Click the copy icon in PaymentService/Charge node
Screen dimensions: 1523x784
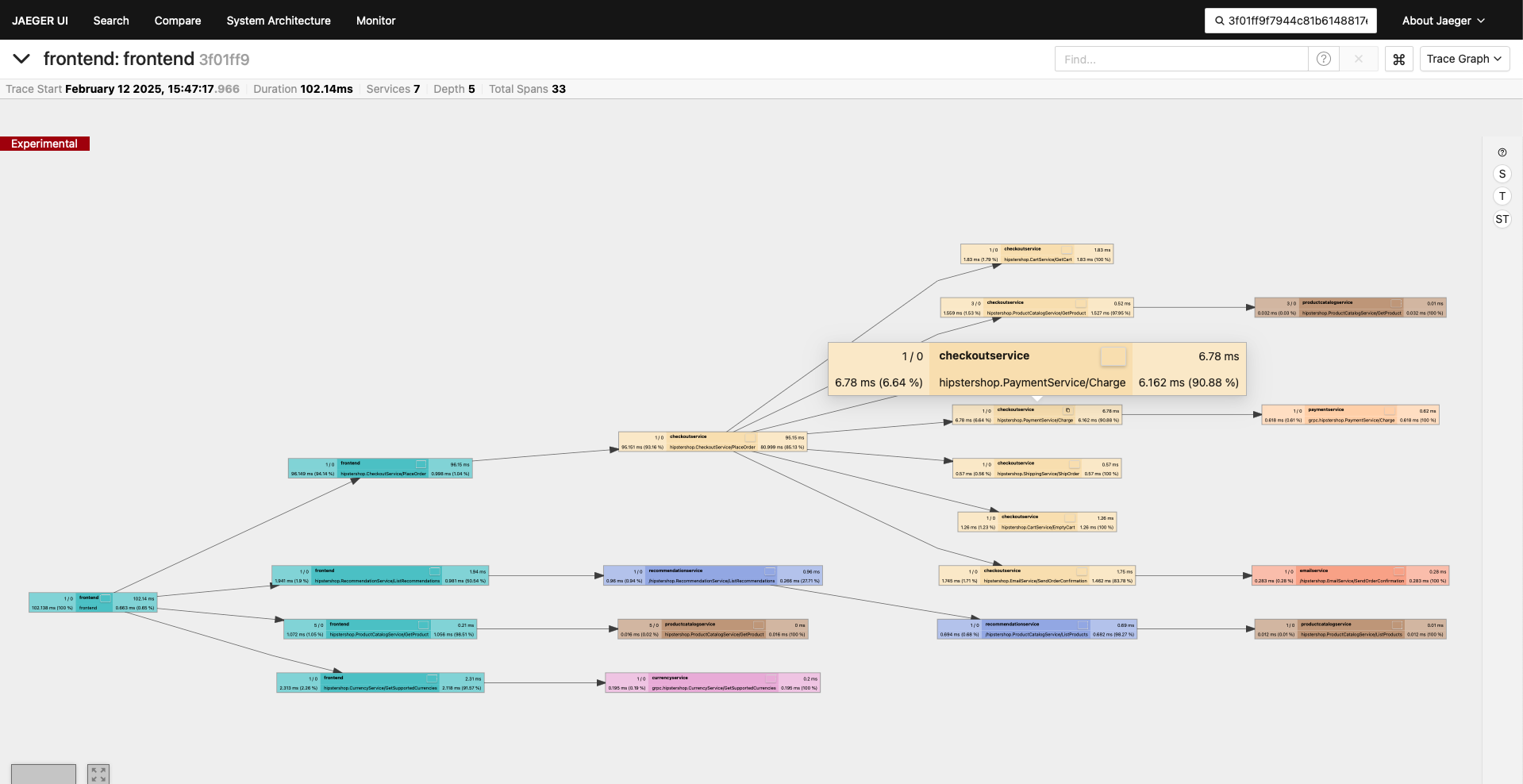[1067, 410]
